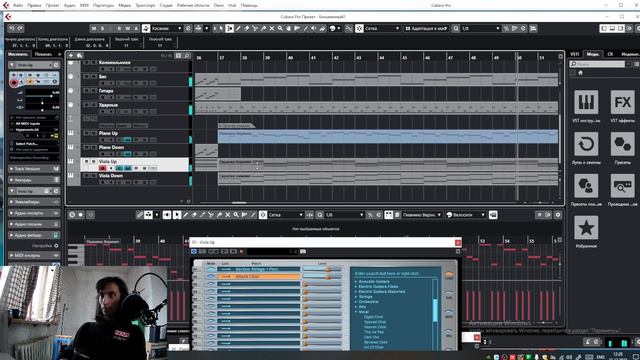
Task: Select the Split scissors tool in the top toolbar
Action: (255, 28)
